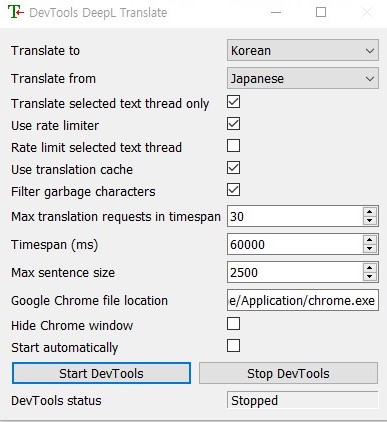The height and width of the screenshot is (422, 387).
Task: Click the 'Timespan (ms)' label
Action: coord(54,245)
